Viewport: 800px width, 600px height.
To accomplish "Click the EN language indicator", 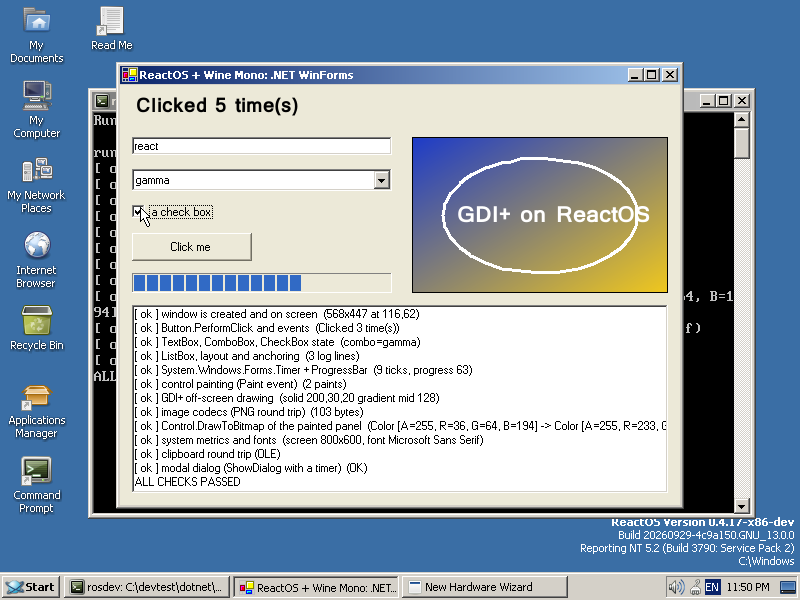I will [712, 587].
